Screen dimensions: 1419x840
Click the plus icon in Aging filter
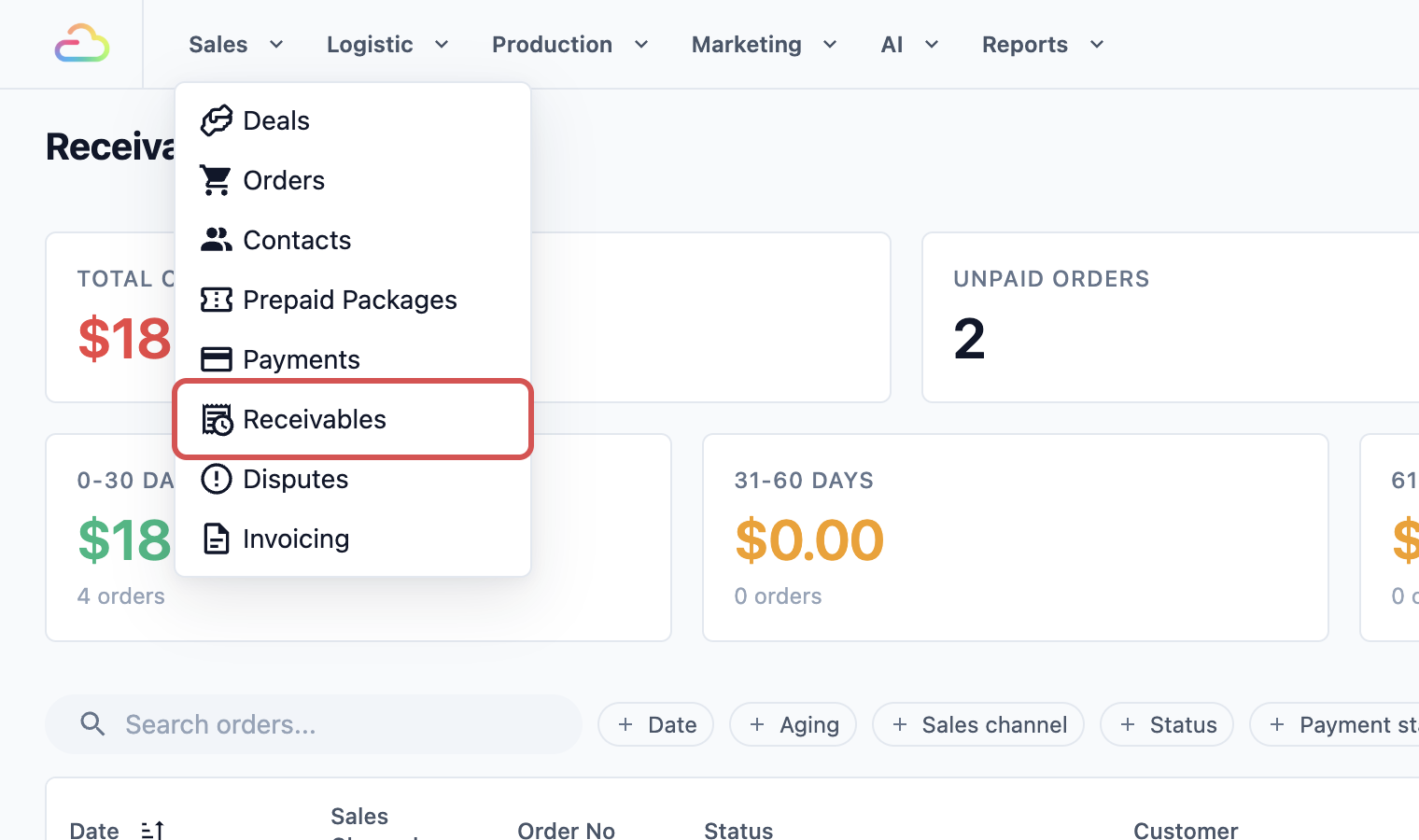[757, 724]
